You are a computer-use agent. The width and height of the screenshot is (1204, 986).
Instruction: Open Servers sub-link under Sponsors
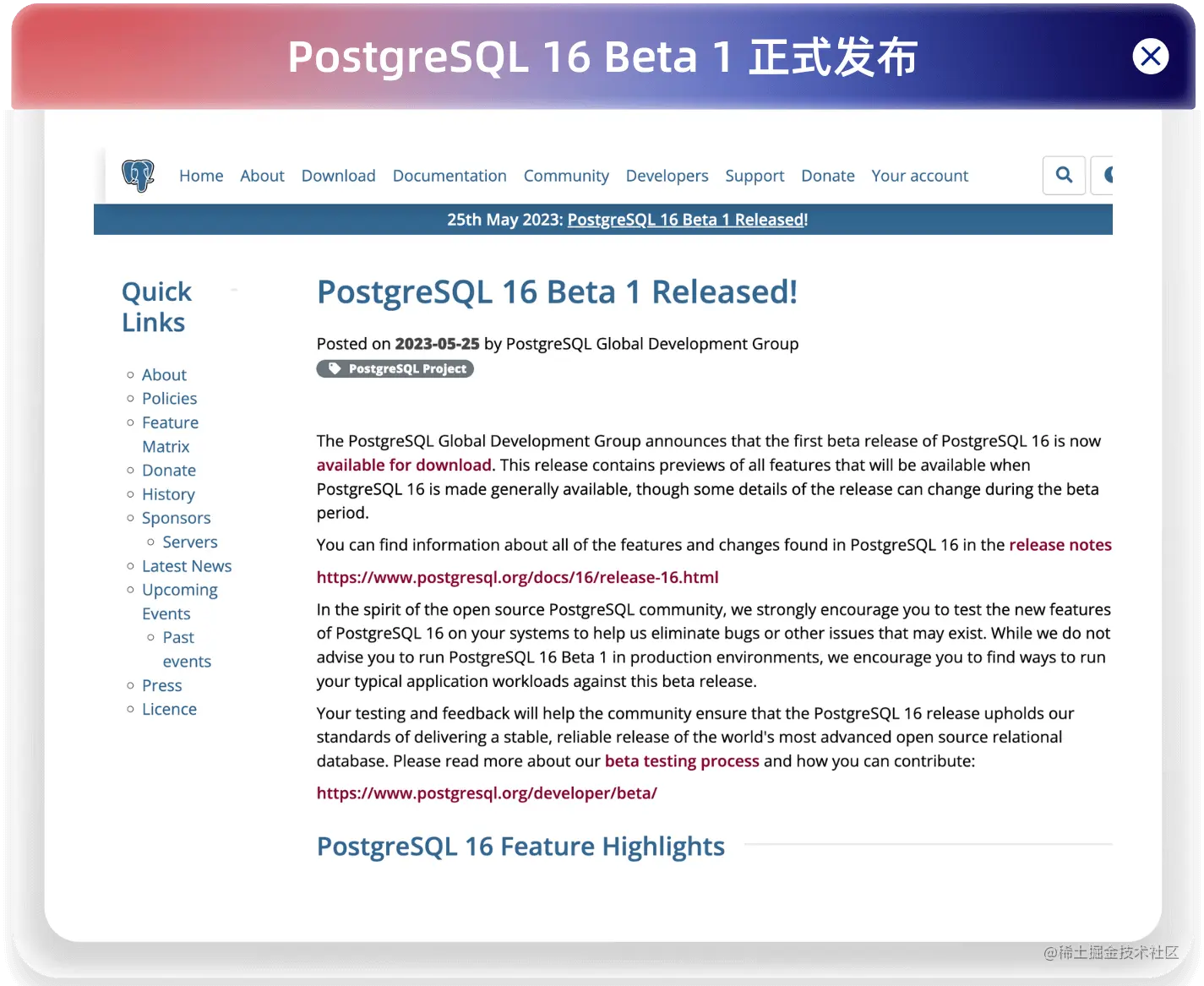(x=190, y=542)
